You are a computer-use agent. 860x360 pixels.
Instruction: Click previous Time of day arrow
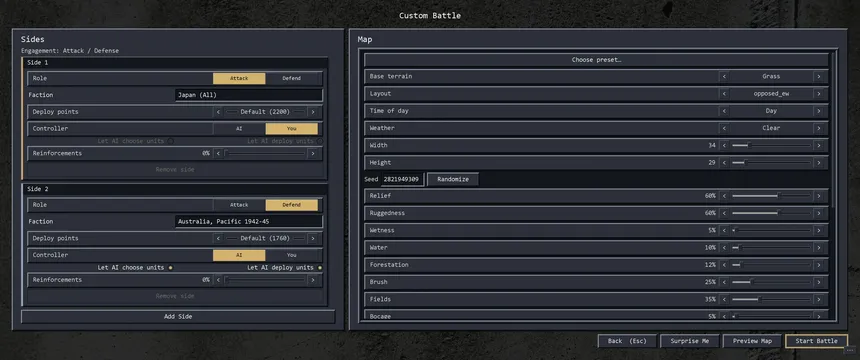click(x=724, y=111)
